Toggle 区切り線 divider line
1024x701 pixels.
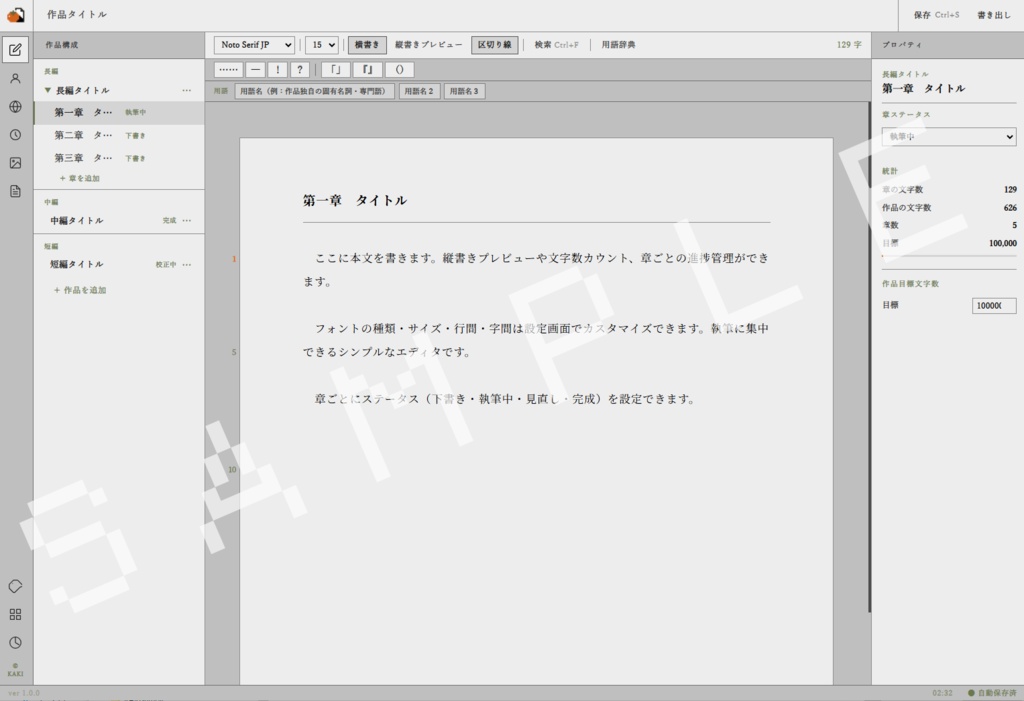tap(494, 44)
